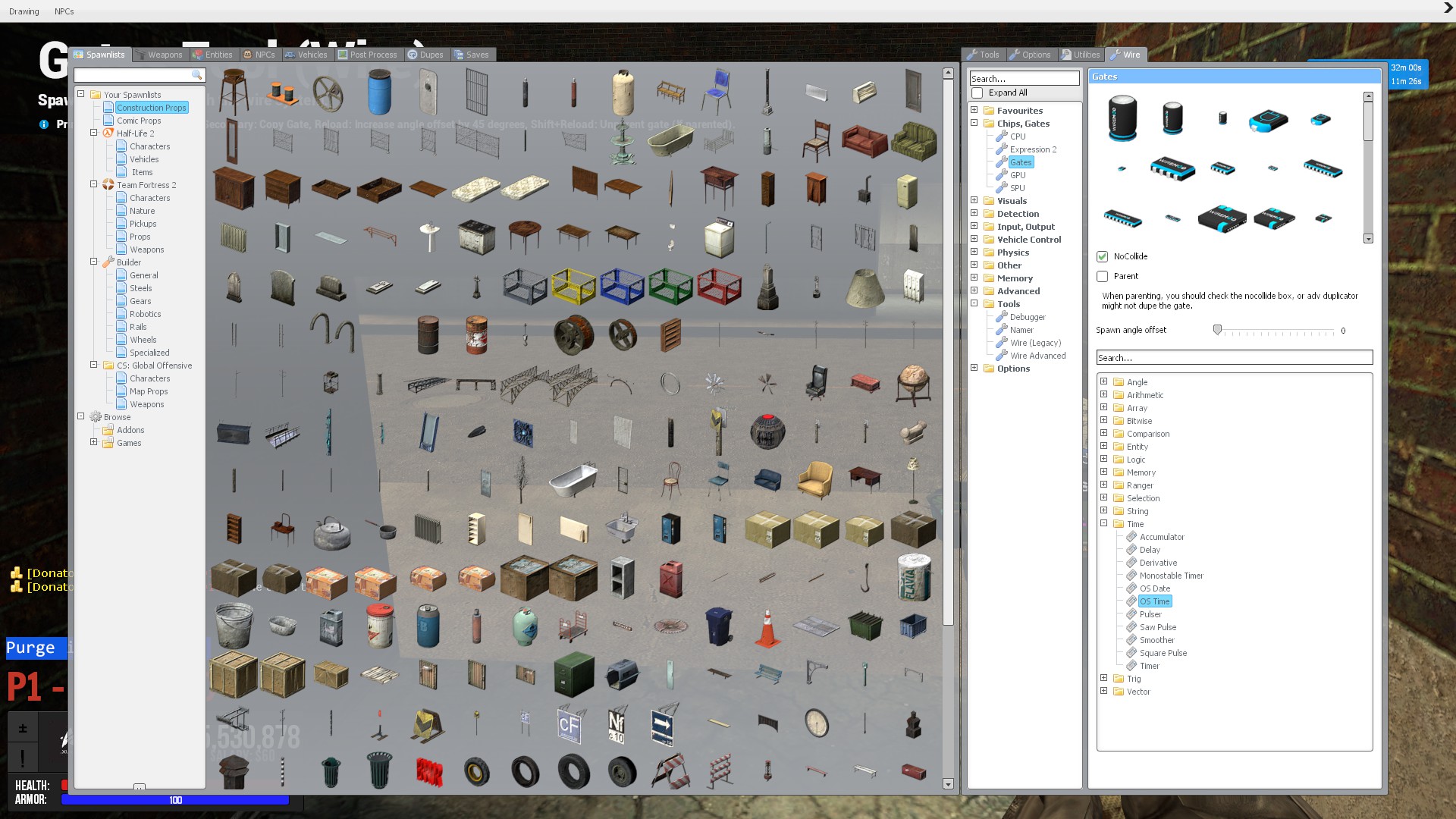Click the wall clock prop icon
Viewport: 1456px width, 819px height.
pos(816,723)
